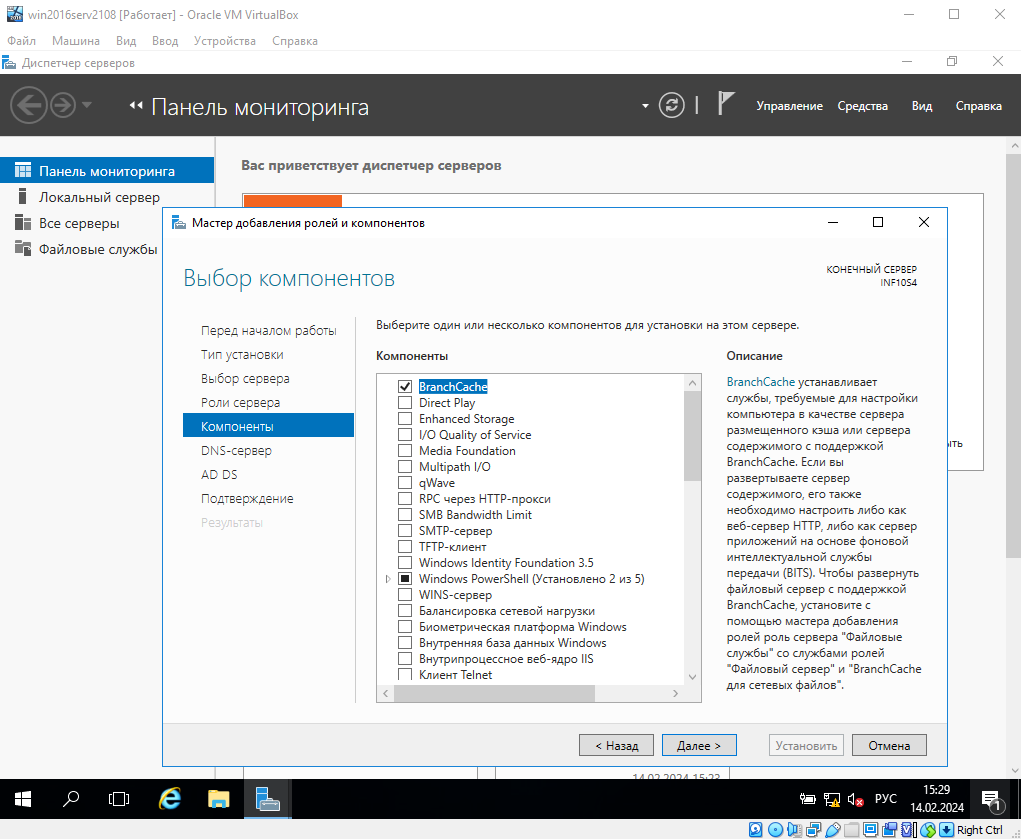Select qWave row text

coord(437,483)
